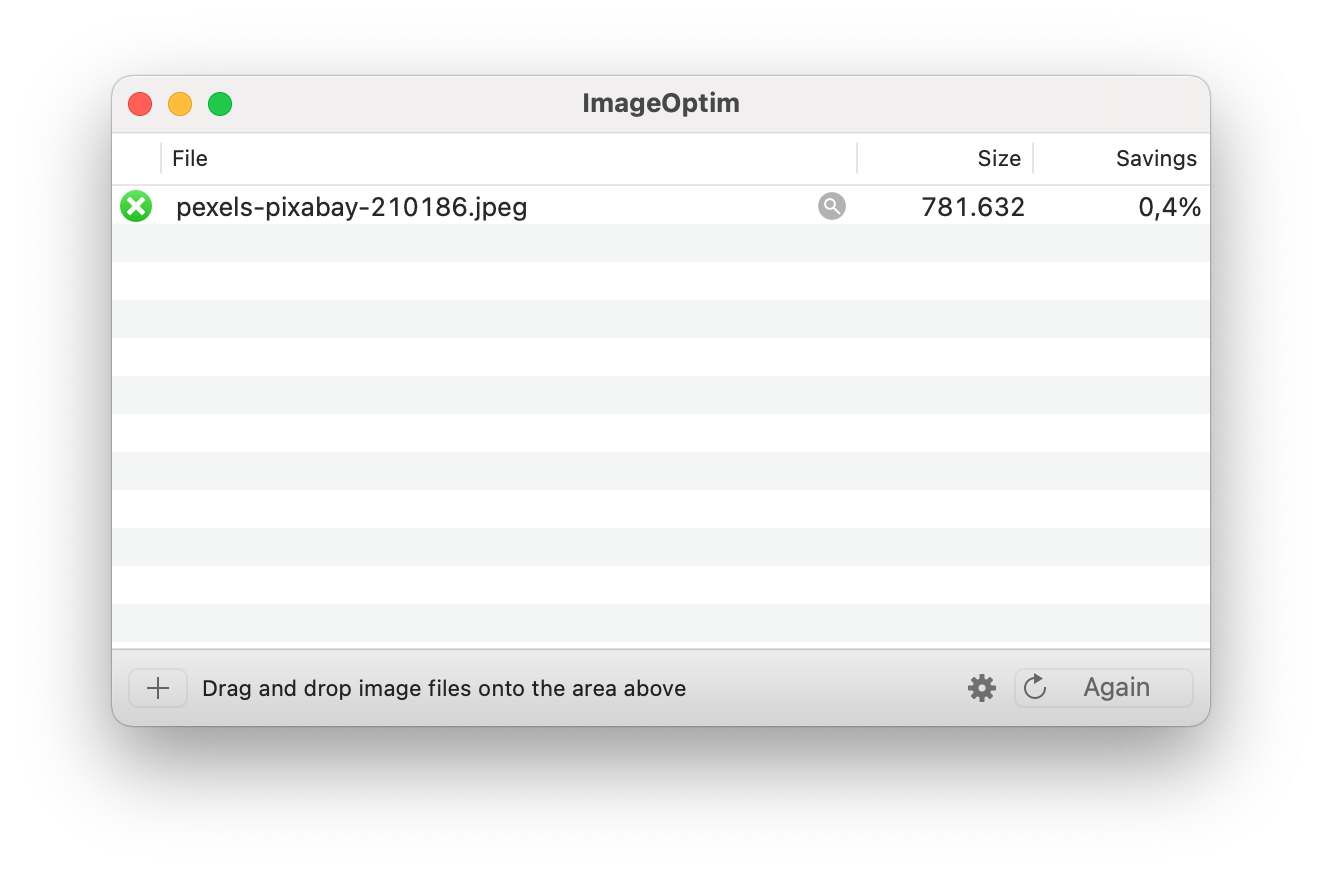Select the pexels-pixabay-210186.jpeg file name
Screen dimensions: 1322x874
(x=351, y=207)
